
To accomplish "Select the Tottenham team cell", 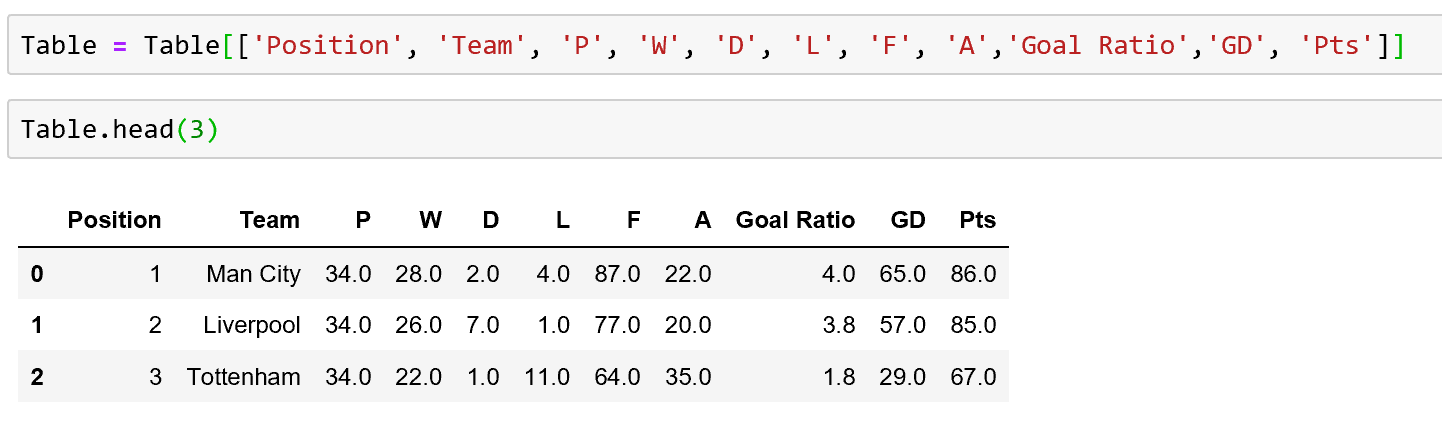I will (x=243, y=377).
